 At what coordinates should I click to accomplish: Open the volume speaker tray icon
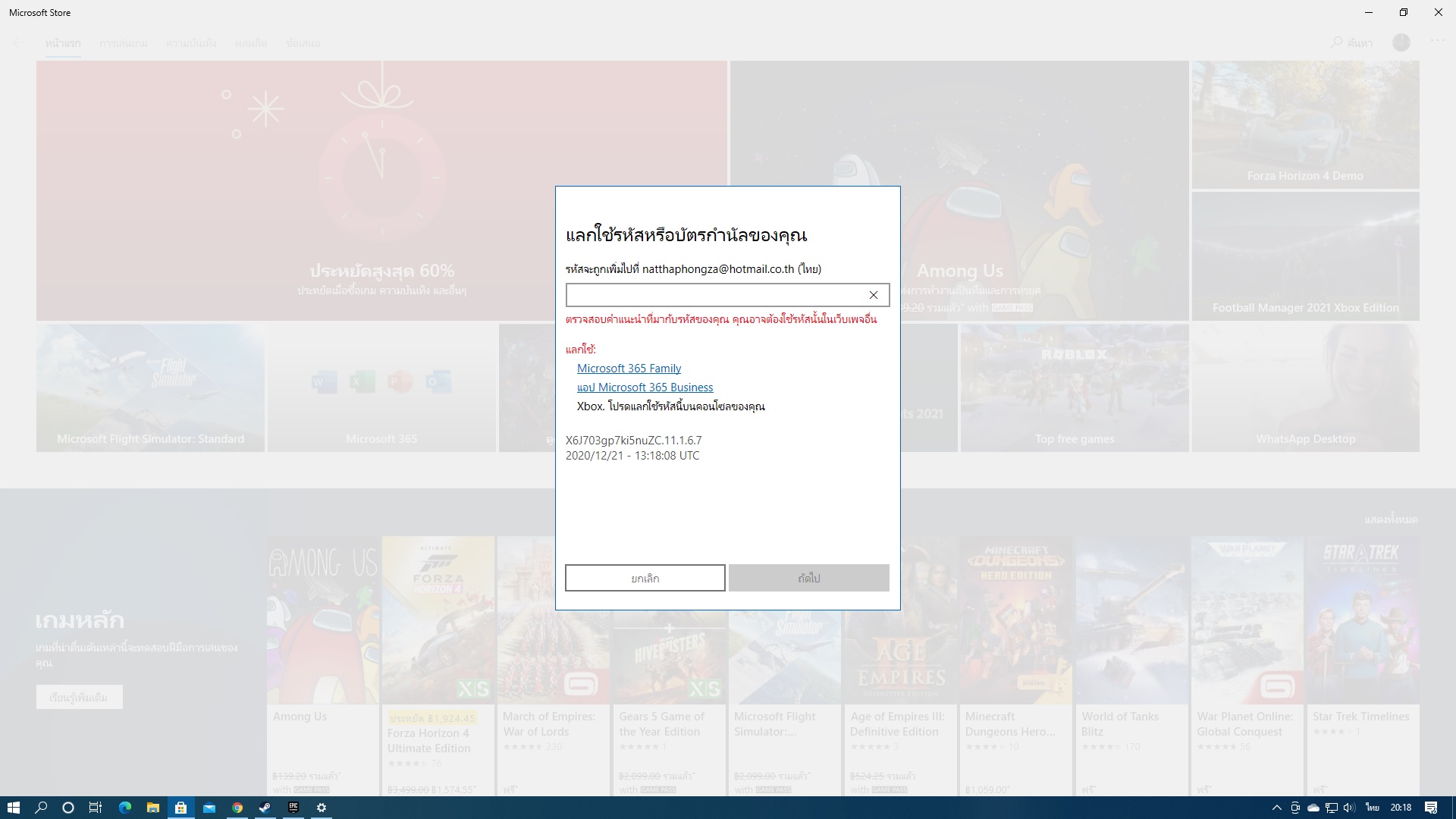click(x=1350, y=808)
